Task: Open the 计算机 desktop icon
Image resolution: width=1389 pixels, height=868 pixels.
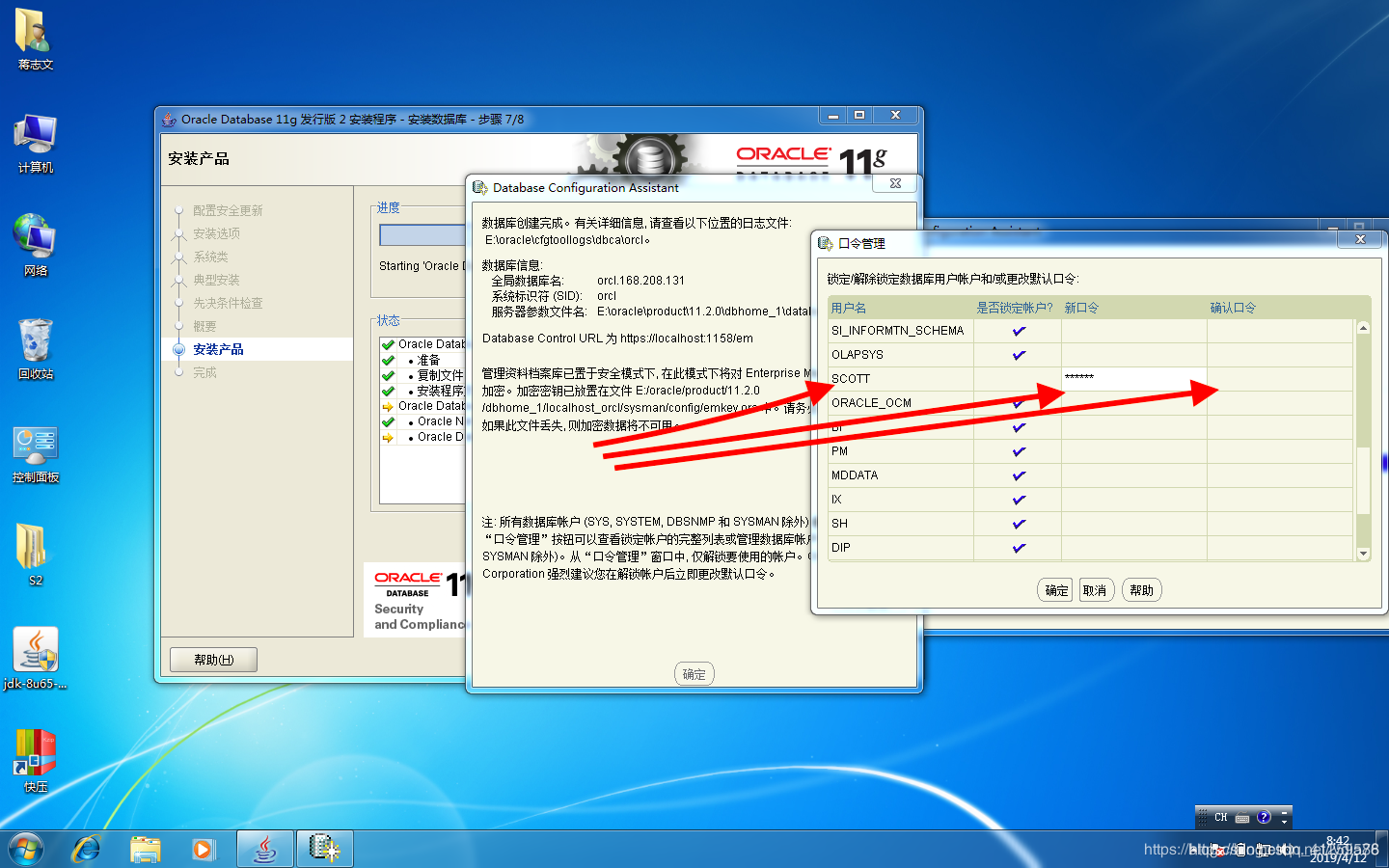Action: [35, 143]
